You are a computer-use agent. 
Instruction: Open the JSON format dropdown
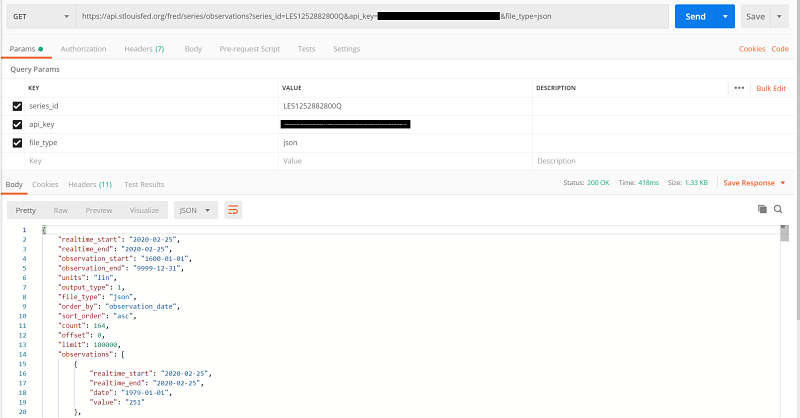[x=196, y=210]
